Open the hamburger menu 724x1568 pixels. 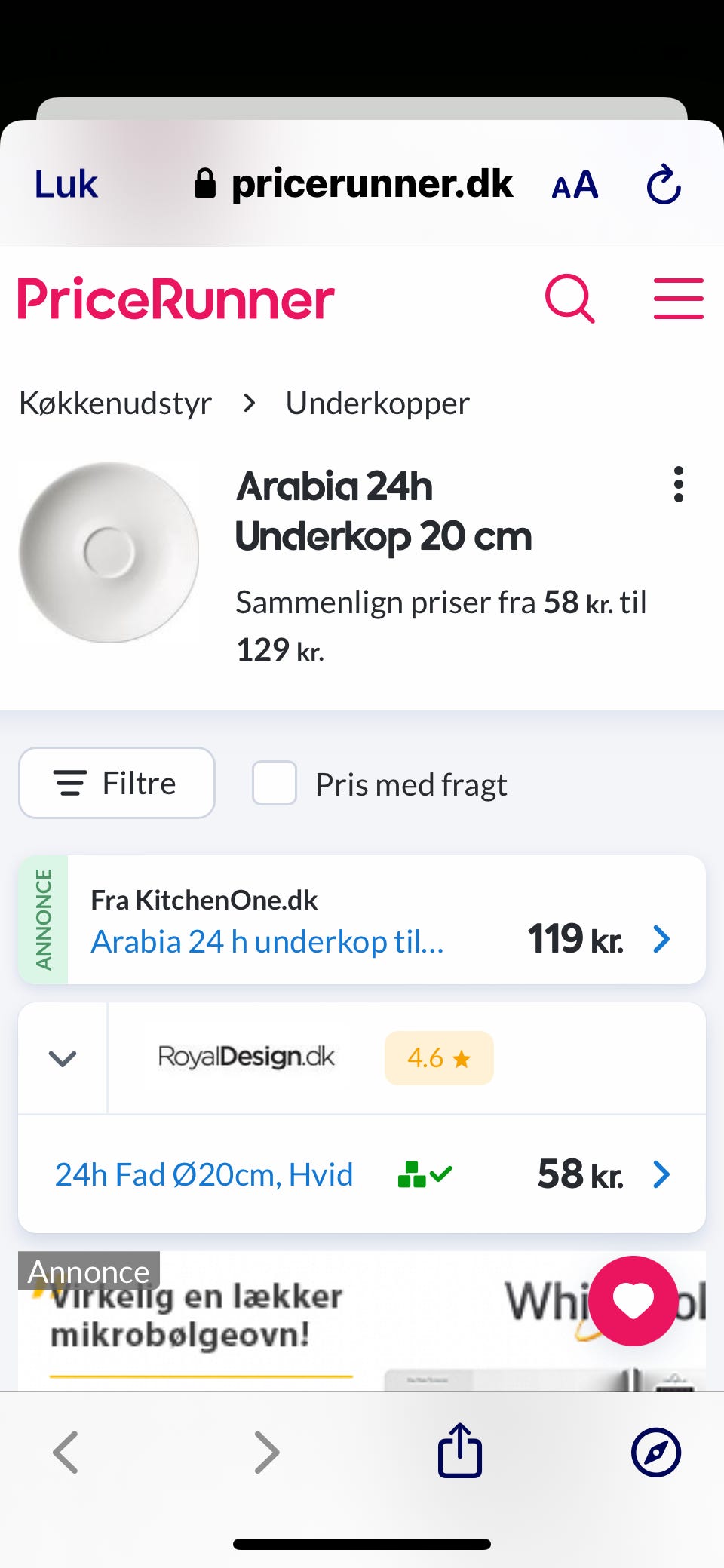678,299
